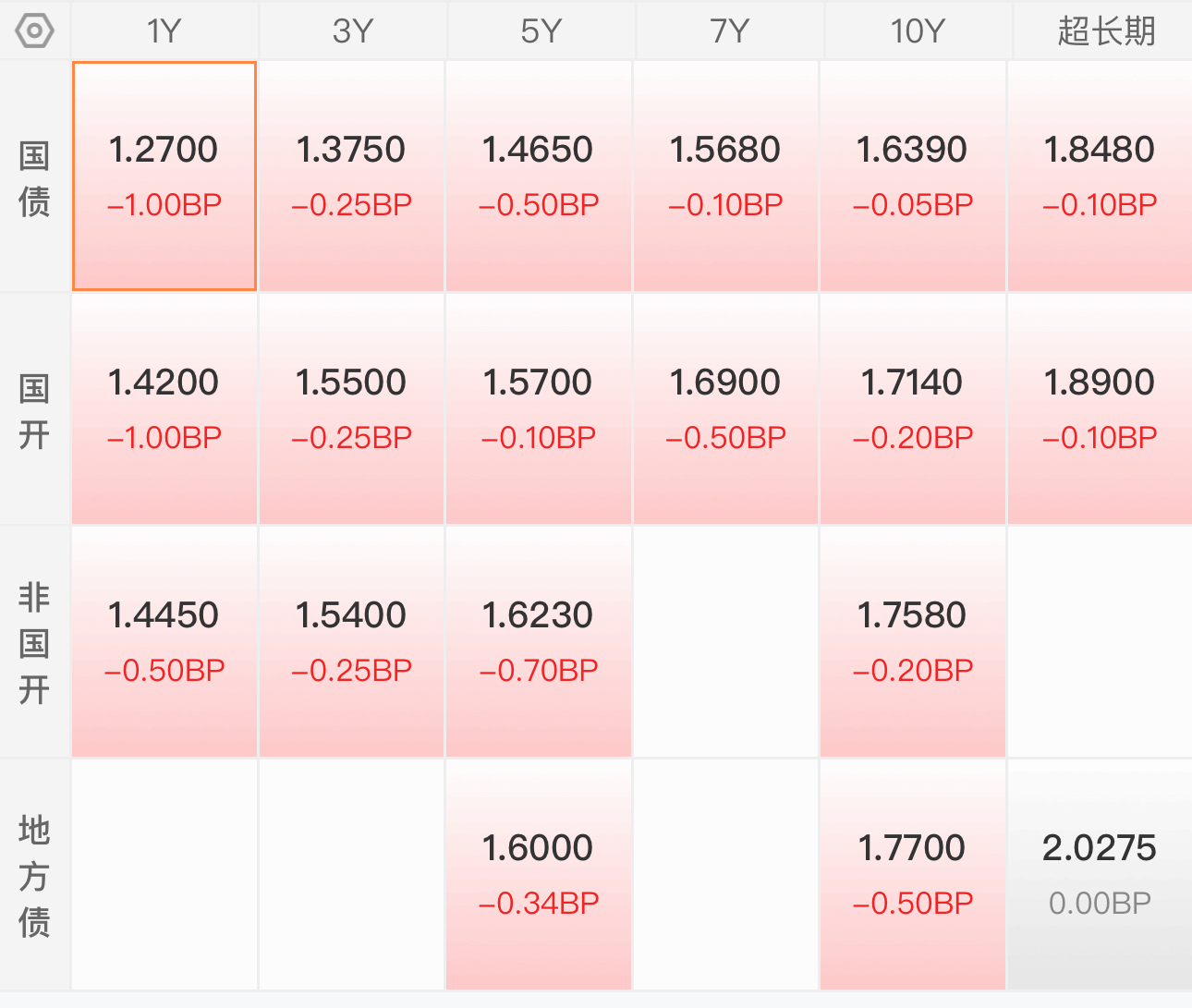Image resolution: width=1192 pixels, height=1008 pixels.
Task: Open the 国债 10Y cell showing 1.6390
Action: click(x=913, y=176)
